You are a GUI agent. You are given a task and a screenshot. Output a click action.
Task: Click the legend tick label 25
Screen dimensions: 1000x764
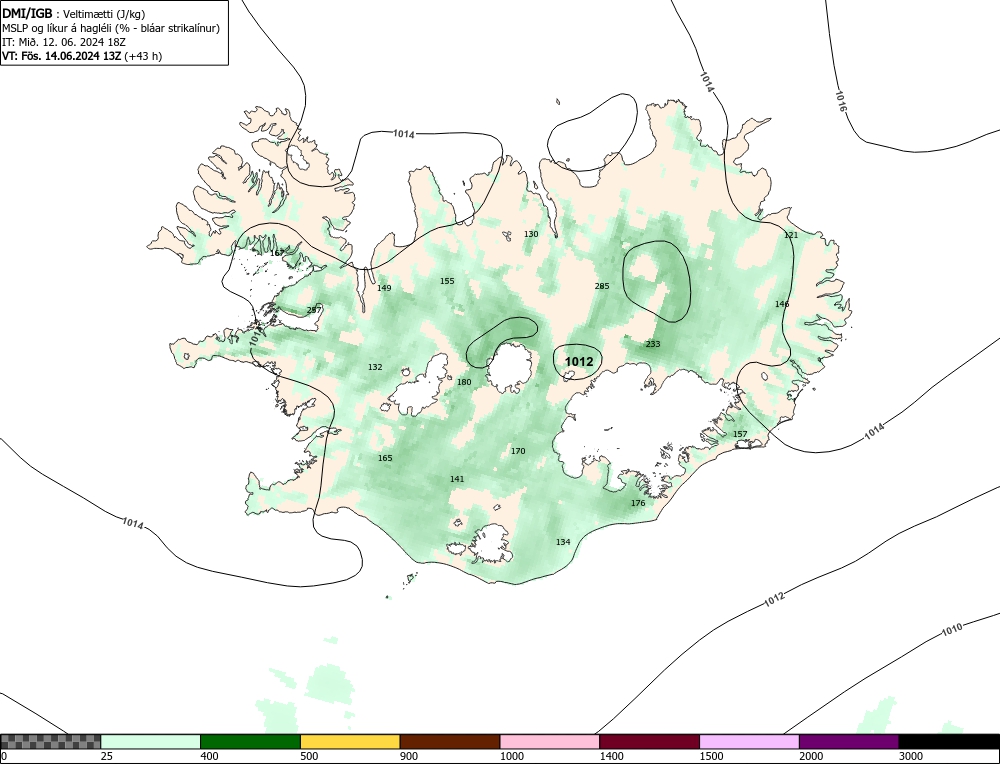[x=107, y=756]
